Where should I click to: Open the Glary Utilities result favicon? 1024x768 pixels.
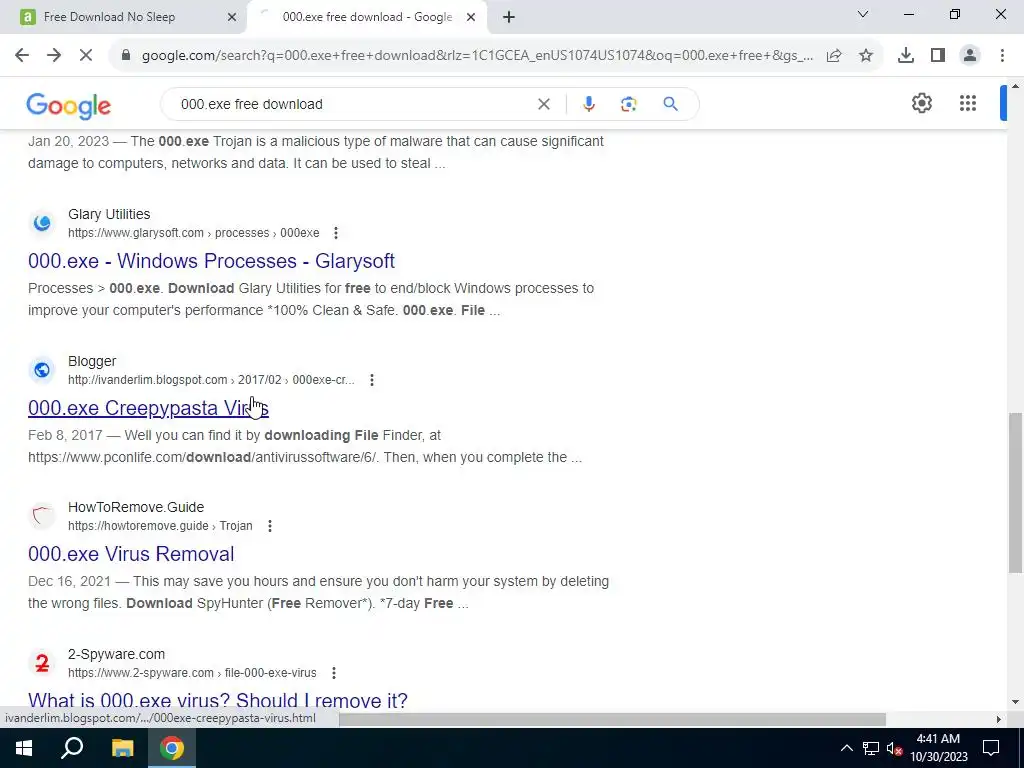click(x=42, y=223)
